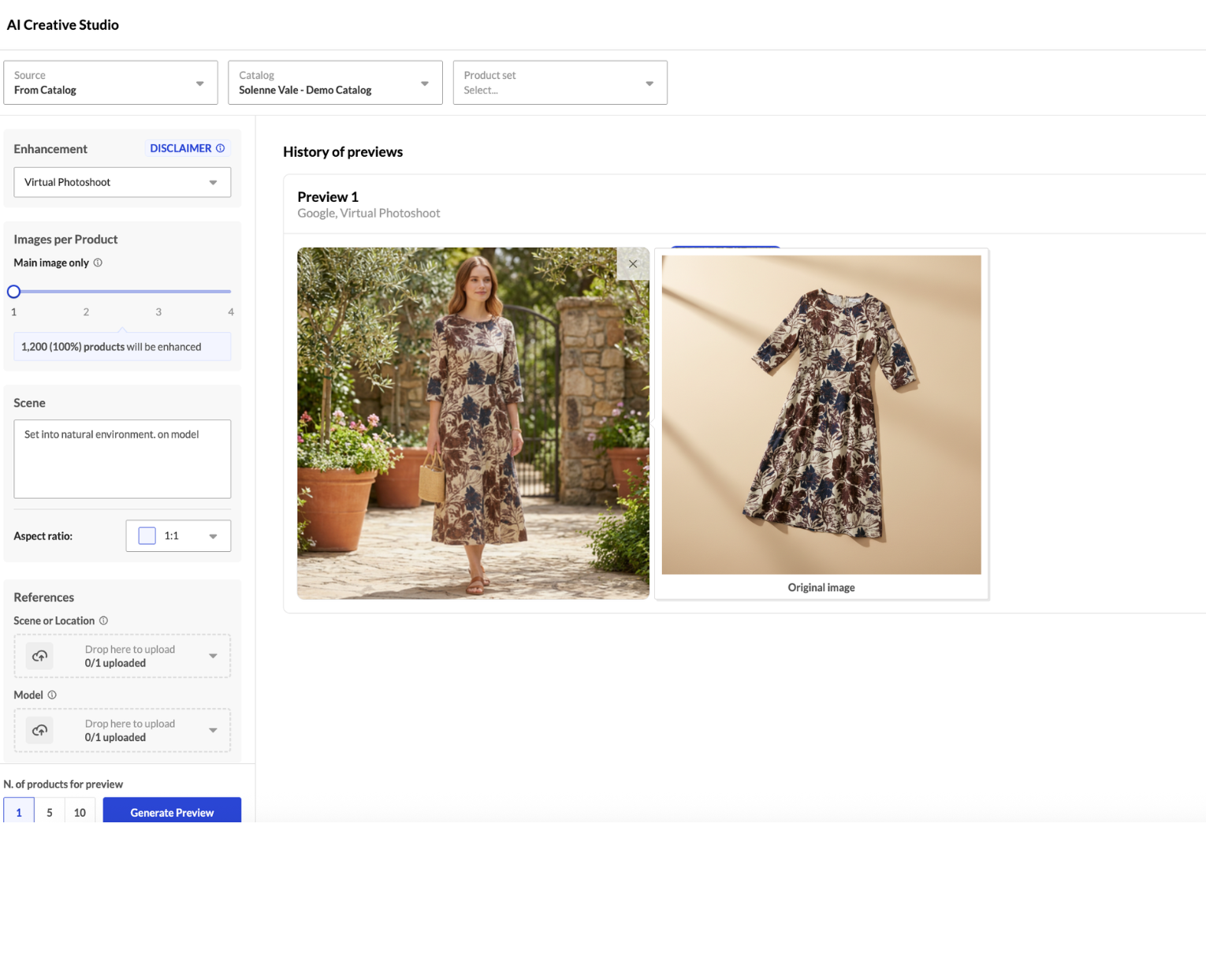Close the Preview 1 image with X

(x=633, y=264)
